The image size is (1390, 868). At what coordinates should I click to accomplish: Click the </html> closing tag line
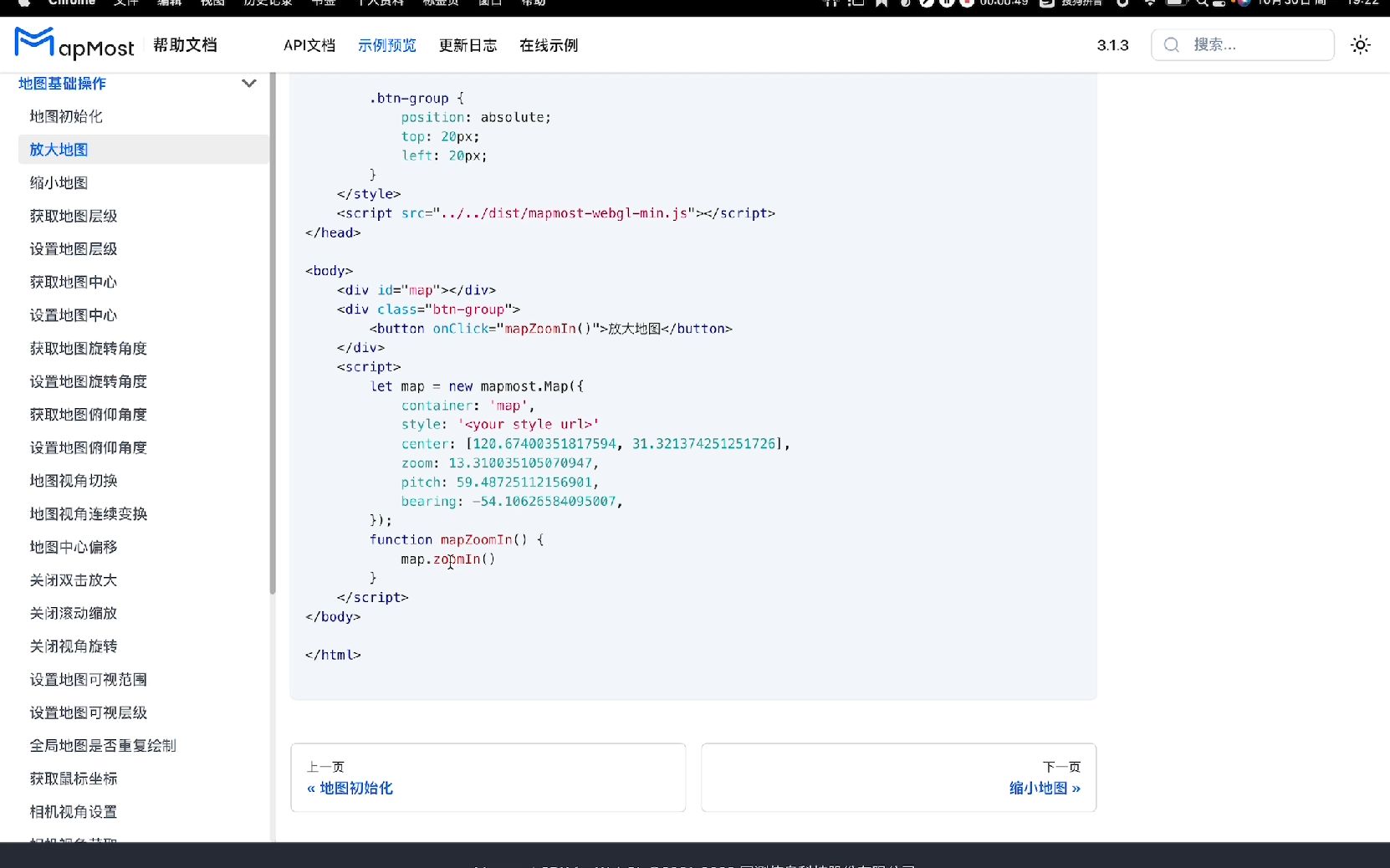[333, 655]
